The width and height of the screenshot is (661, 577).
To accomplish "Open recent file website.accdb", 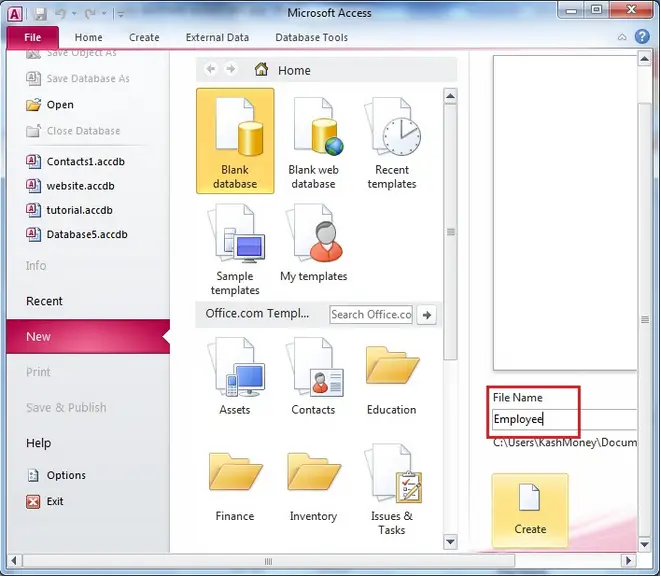I will click(x=70, y=186).
